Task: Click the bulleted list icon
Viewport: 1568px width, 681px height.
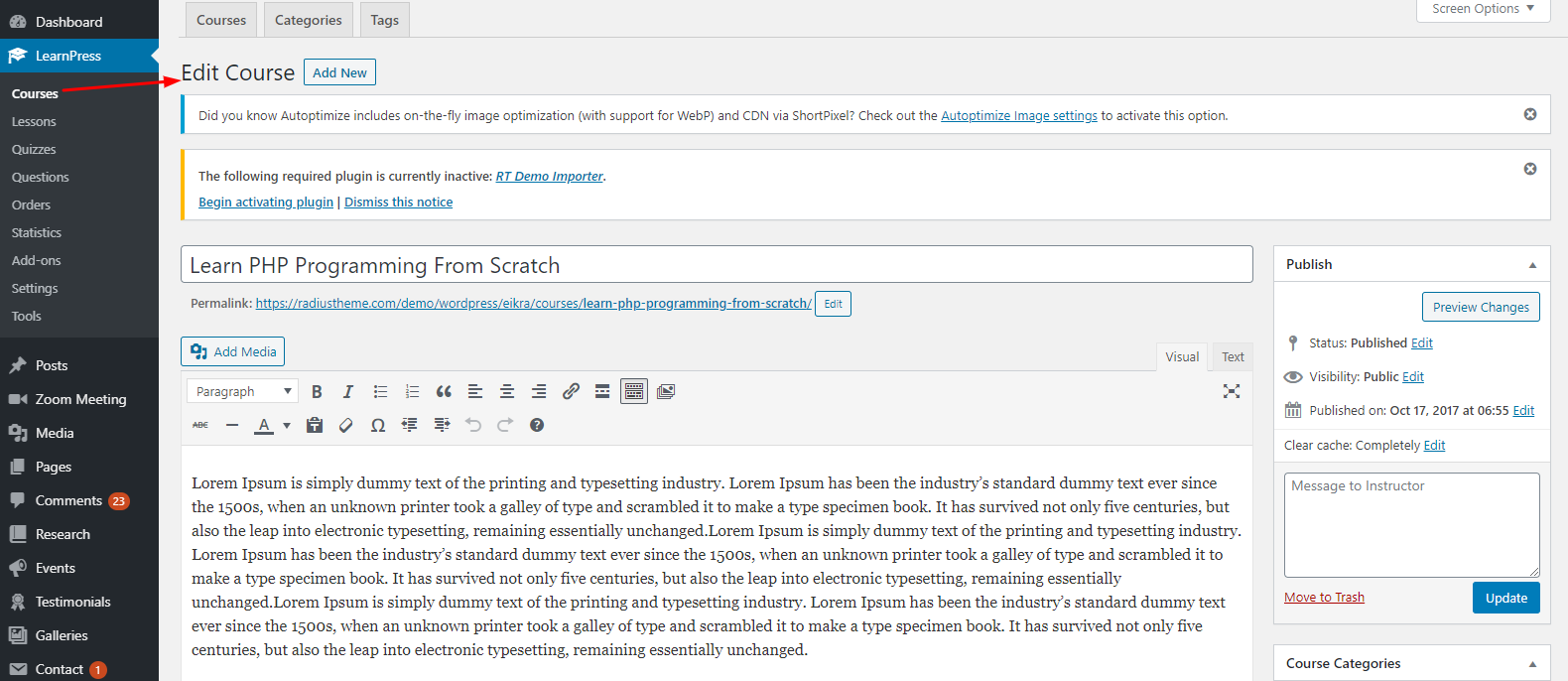Action: (380, 391)
